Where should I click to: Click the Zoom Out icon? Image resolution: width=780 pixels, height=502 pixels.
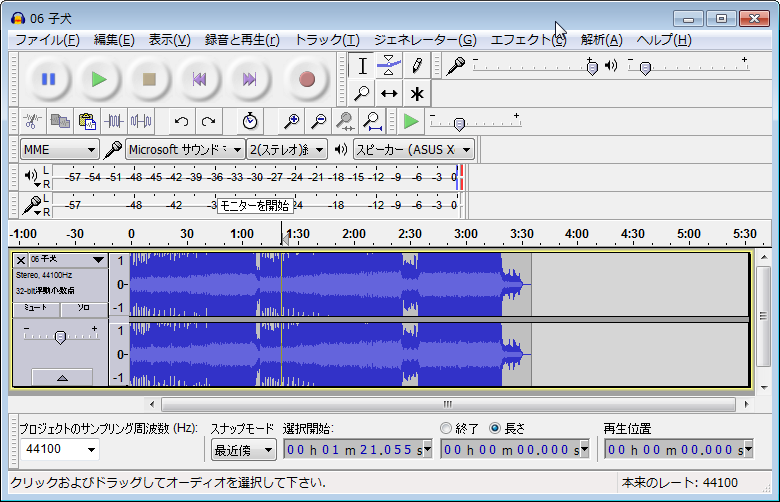coord(318,121)
